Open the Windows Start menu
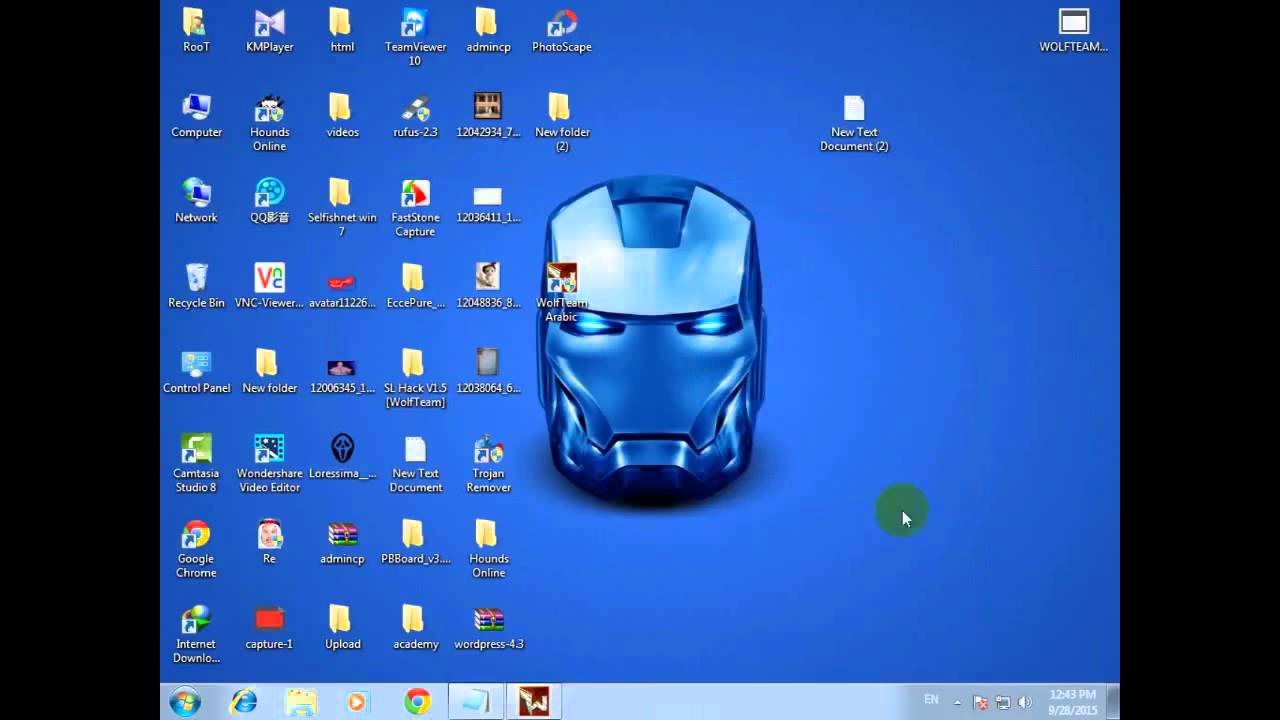1280x720 pixels. (x=185, y=702)
